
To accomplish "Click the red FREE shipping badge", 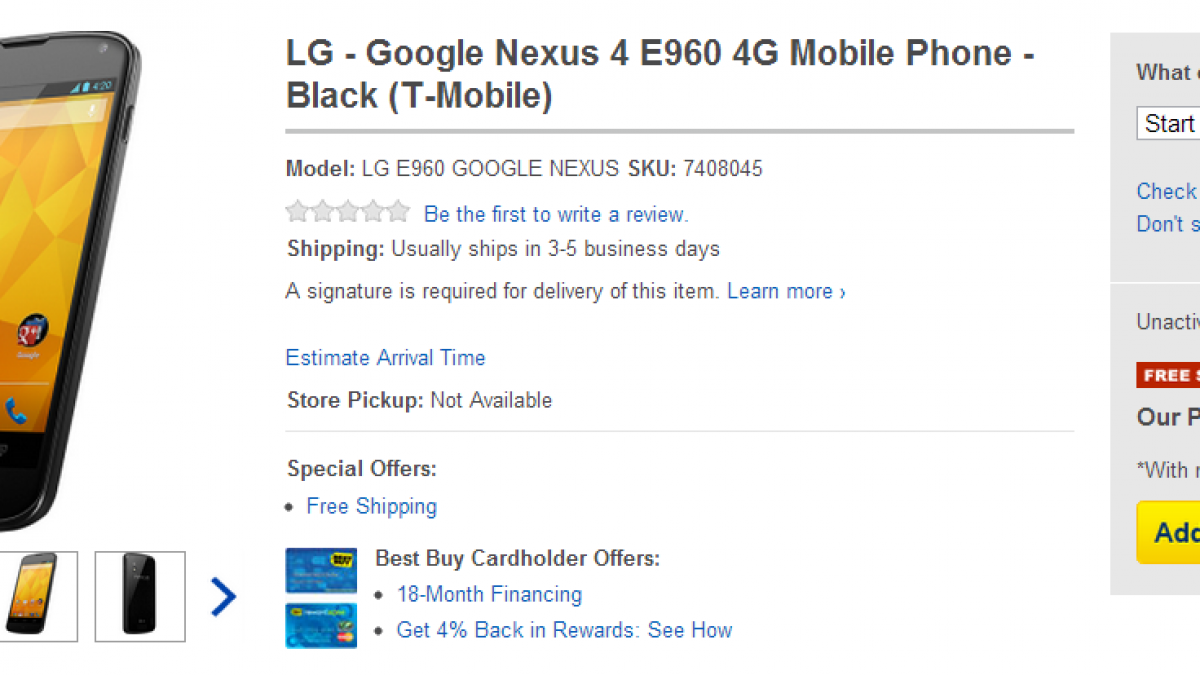I will coord(1168,375).
